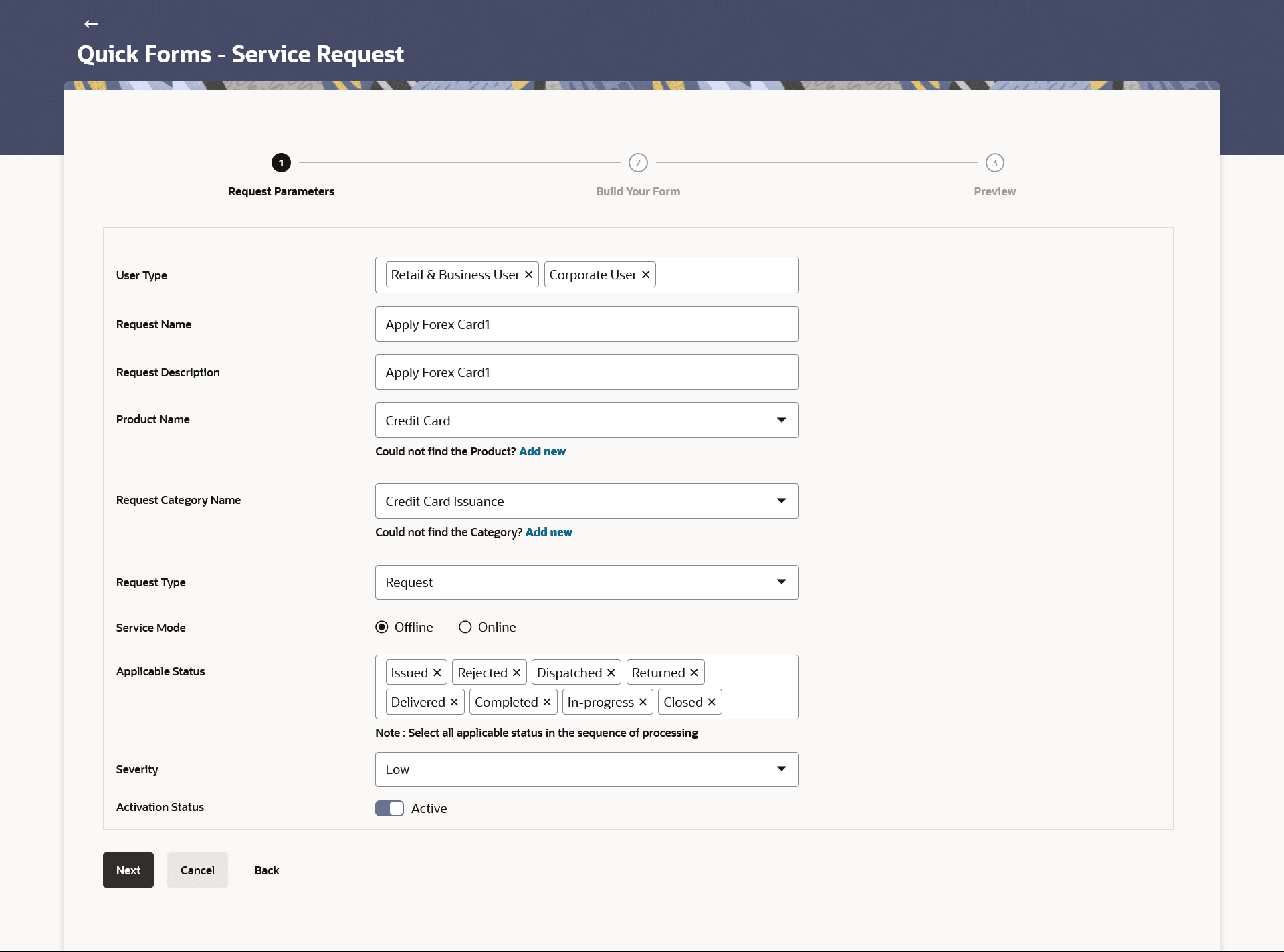
Task: Expand the Request Category Name dropdown
Action: (x=586, y=501)
